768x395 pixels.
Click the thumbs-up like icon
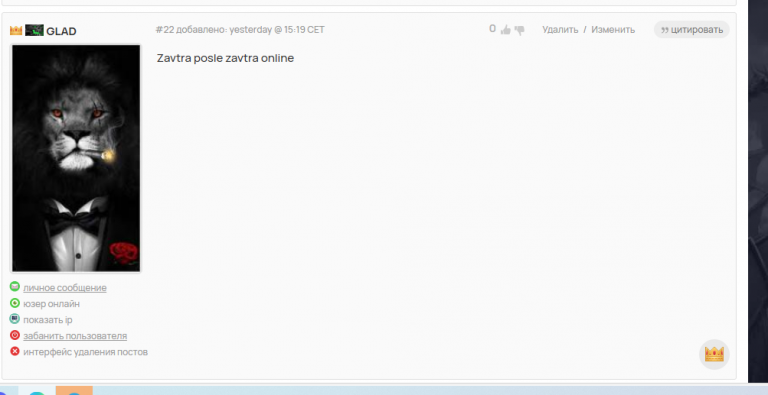505,30
